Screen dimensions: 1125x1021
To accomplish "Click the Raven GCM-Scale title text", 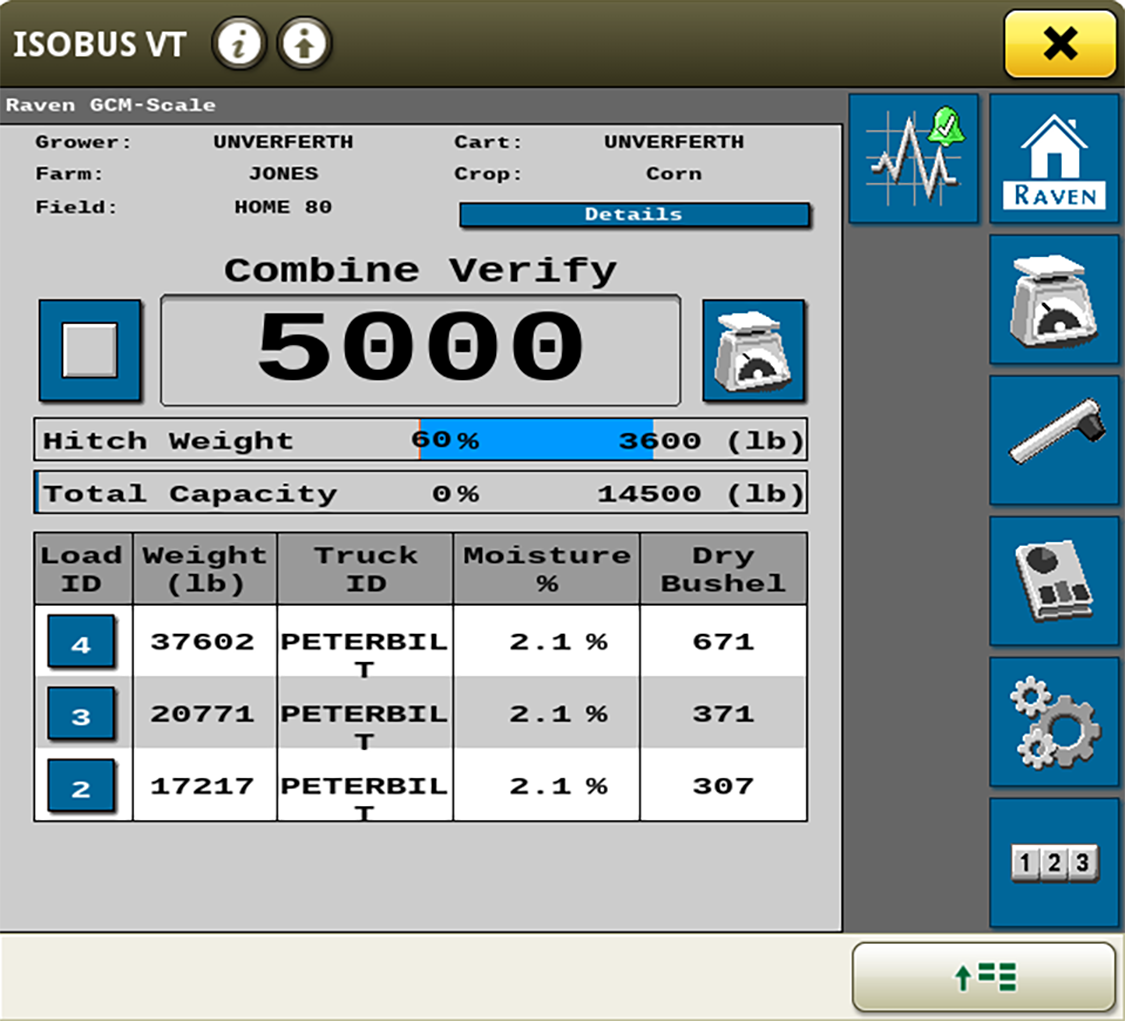I will 110,105.
